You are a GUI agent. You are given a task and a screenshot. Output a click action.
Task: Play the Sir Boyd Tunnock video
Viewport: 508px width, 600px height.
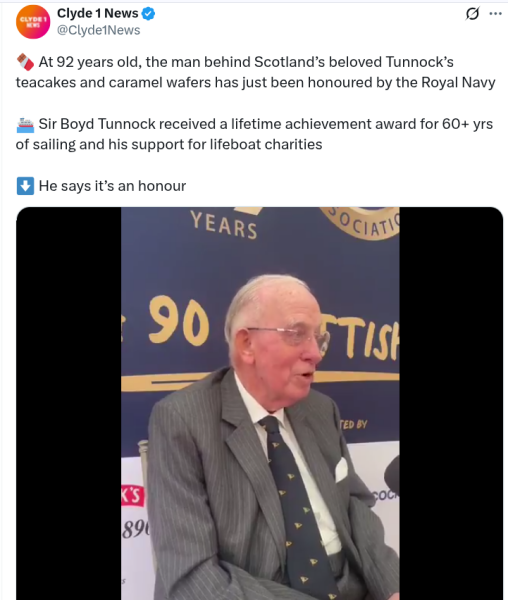[x=260, y=403]
